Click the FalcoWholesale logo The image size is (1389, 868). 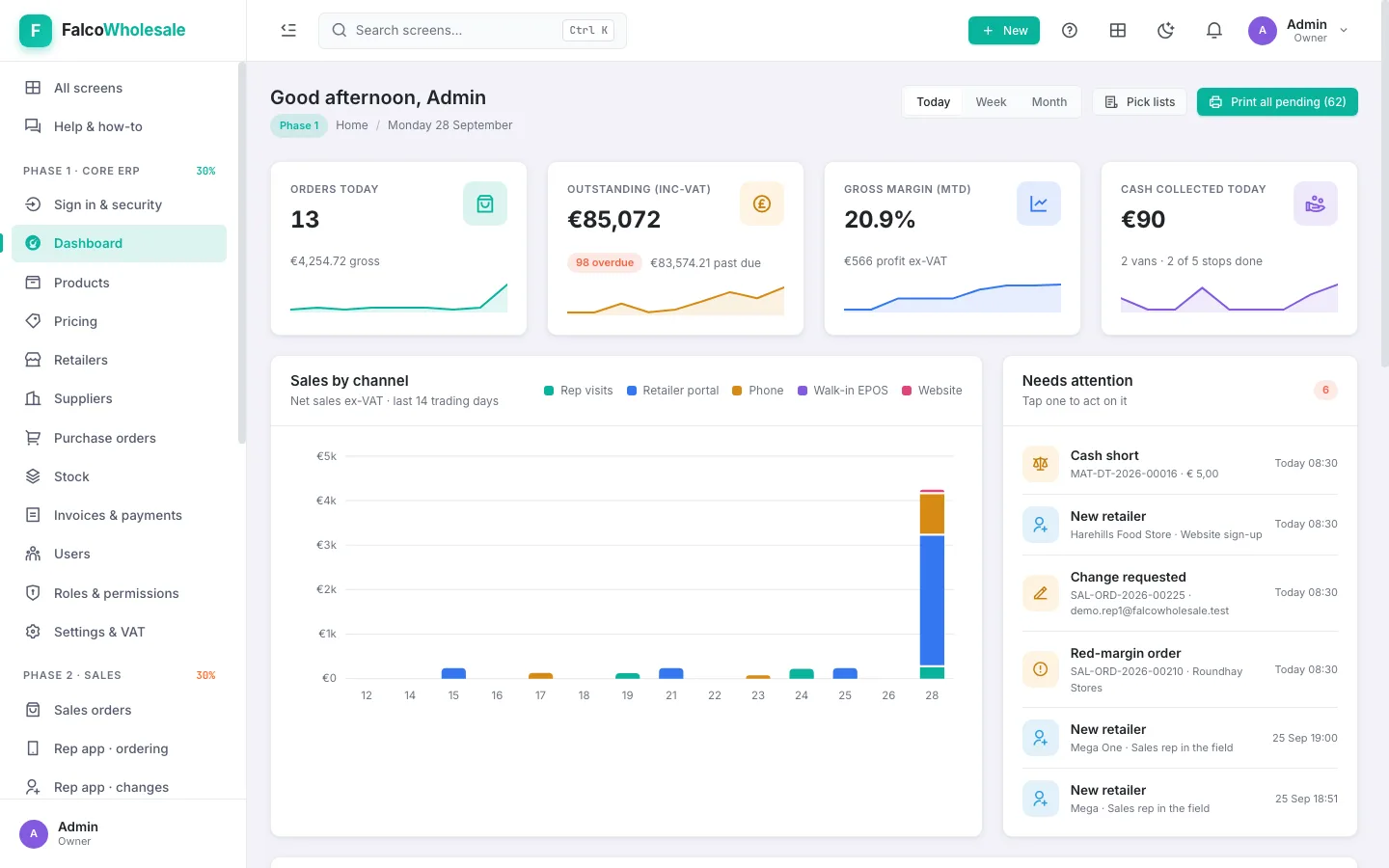[102, 30]
